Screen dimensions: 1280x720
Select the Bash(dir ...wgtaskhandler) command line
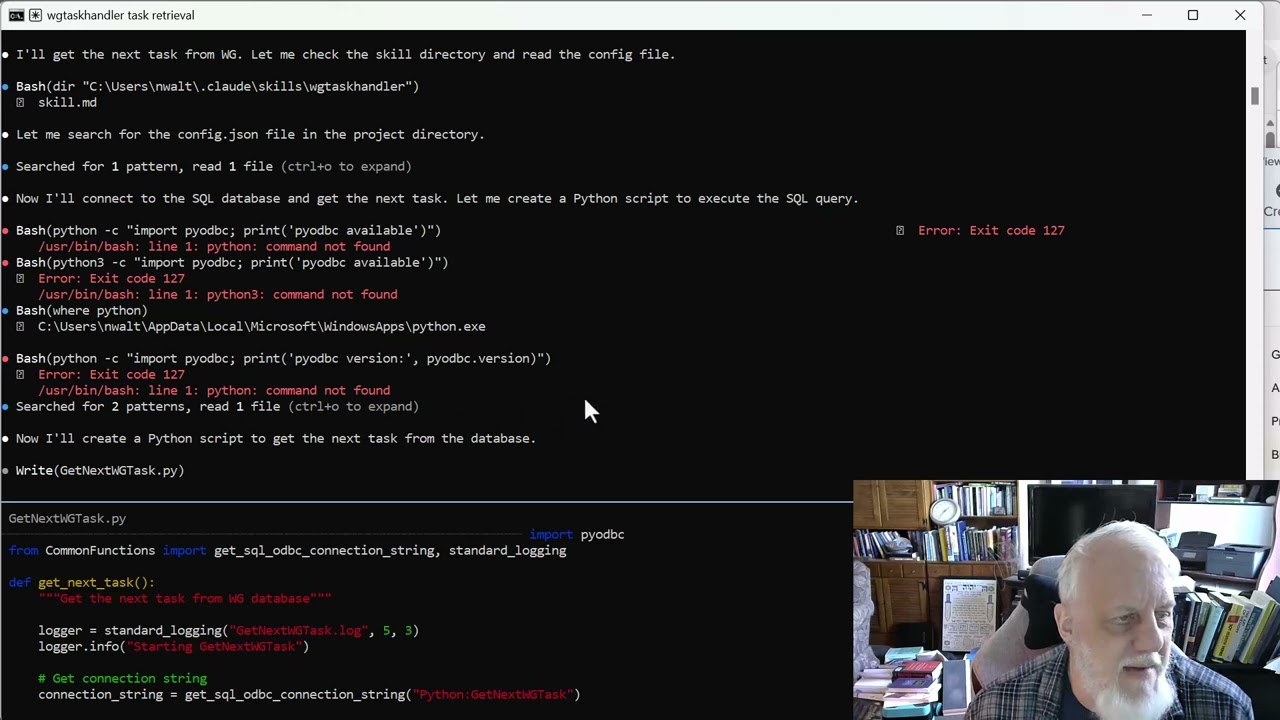coord(217,86)
